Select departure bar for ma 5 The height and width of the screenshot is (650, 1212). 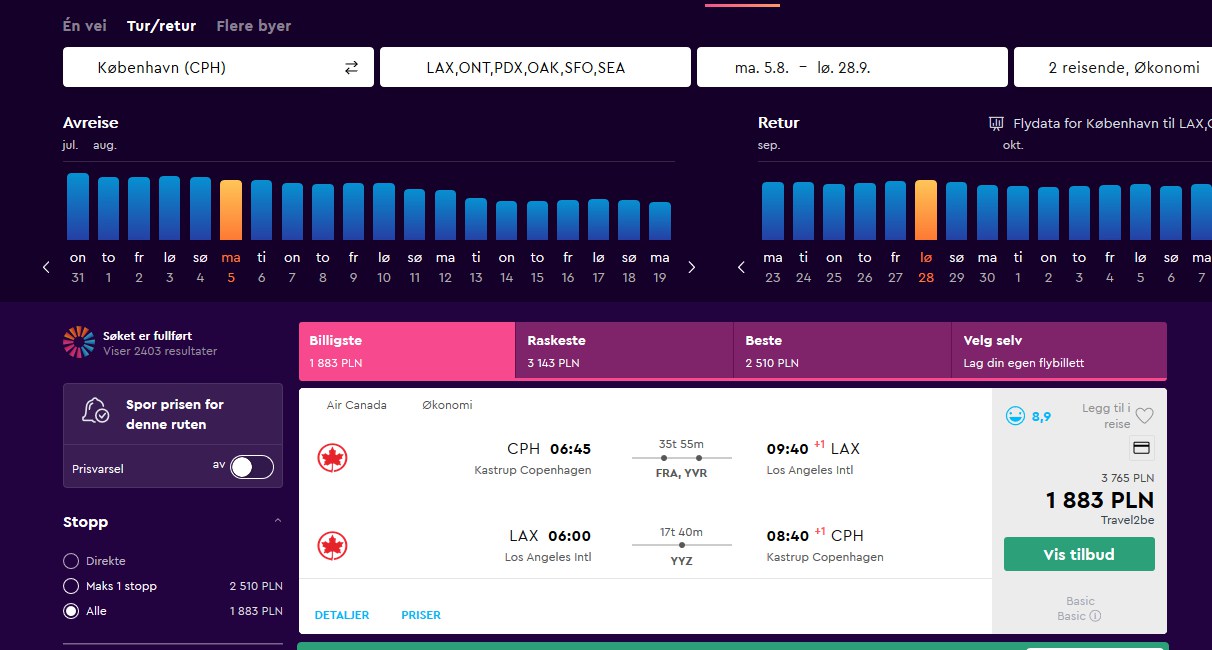pyautogui.click(x=231, y=210)
